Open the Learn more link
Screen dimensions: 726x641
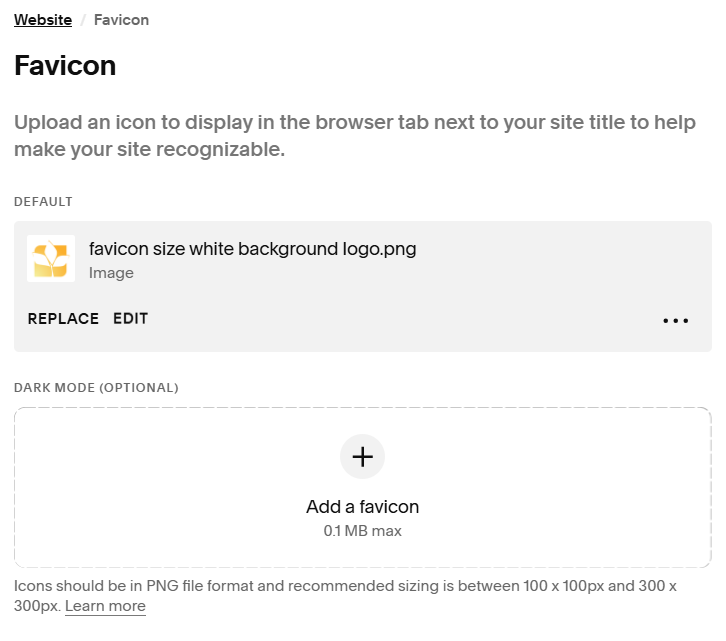[105, 606]
